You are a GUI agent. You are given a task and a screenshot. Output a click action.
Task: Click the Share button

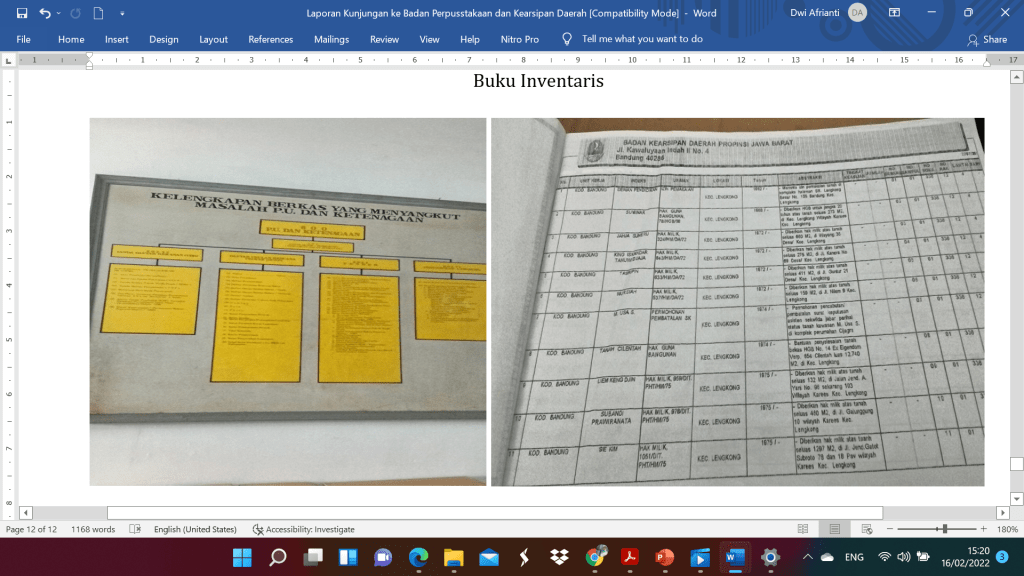coord(986,39)
